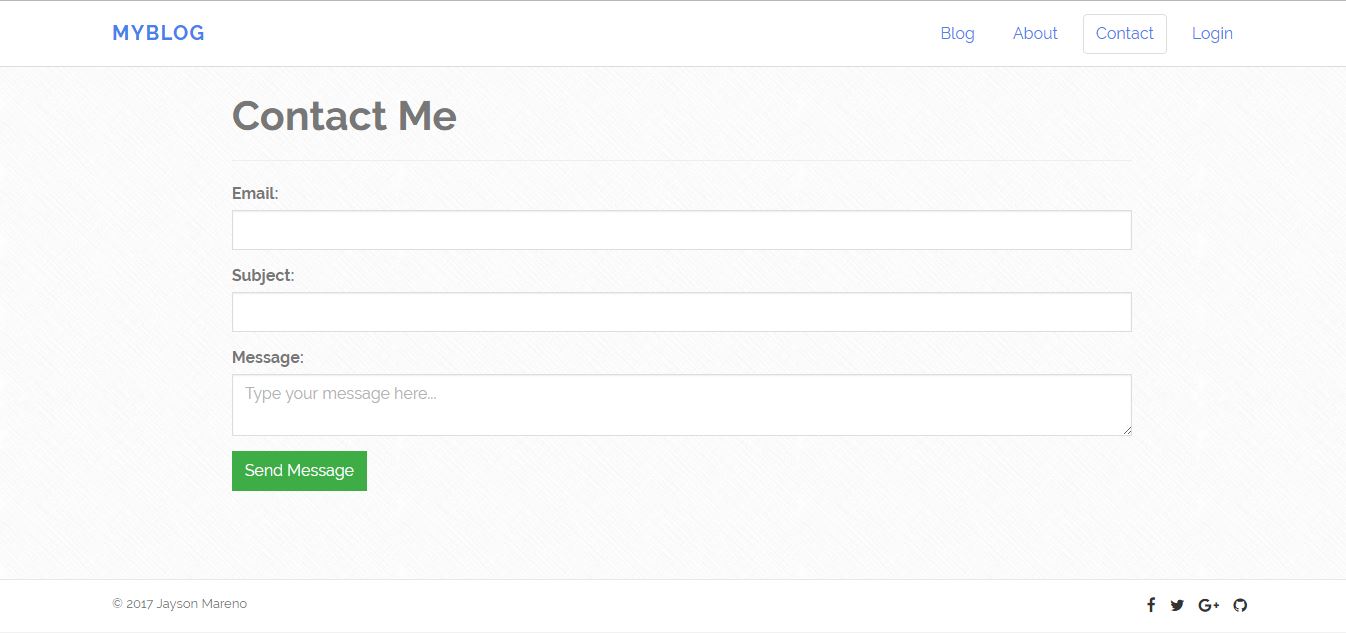
Task: Focus the Email input field
Action: tap(681, 230)
